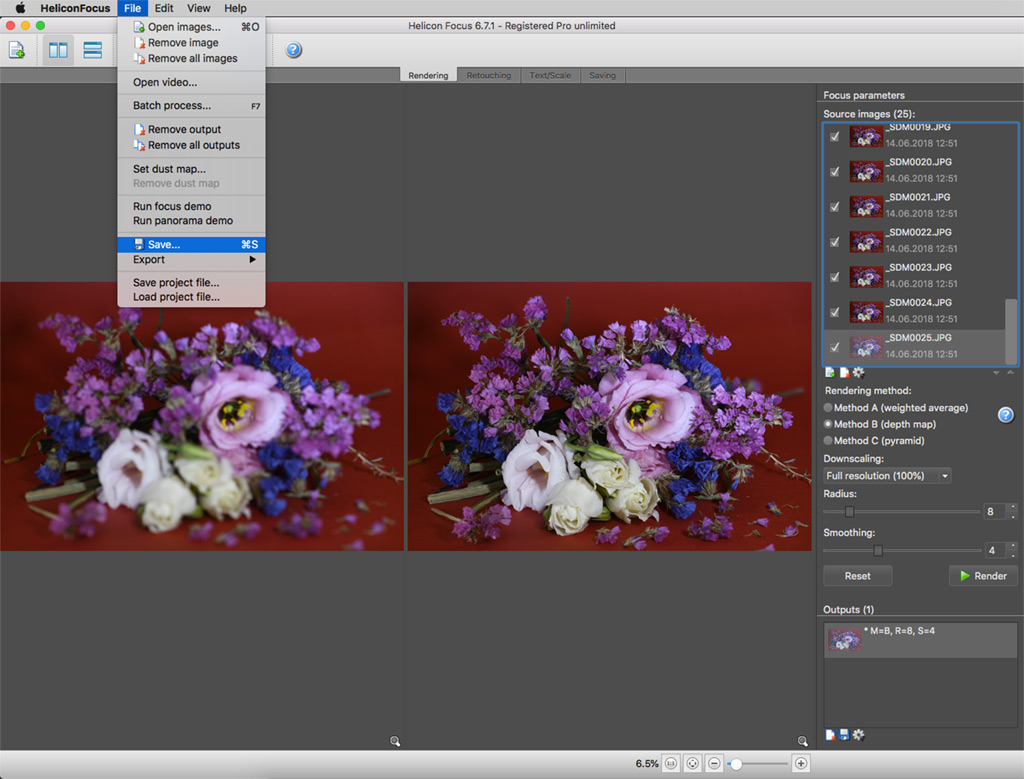Image resolution: width=1024 pixels, height=779 pixels.
Task: Switch to the stacked horizontal layout view
Action: [93, 50]
